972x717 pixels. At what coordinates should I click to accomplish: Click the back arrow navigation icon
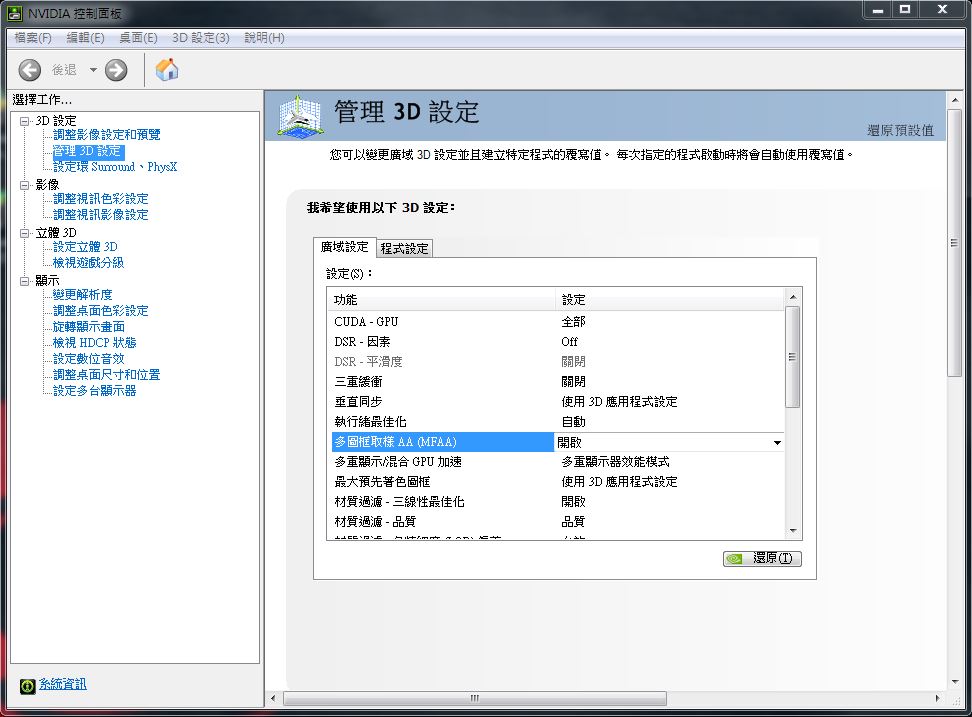click(30, 70)
